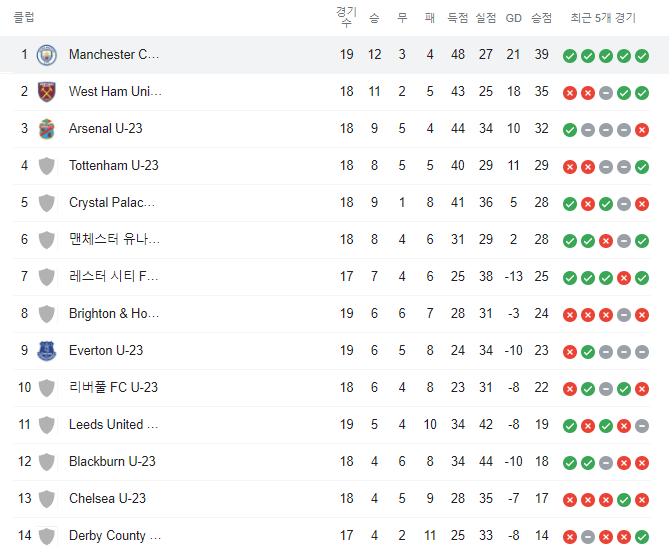Screen dimensions: 669x557
Task: Click Manchester City's most recent win checkmark
Action: coord(642,56)
